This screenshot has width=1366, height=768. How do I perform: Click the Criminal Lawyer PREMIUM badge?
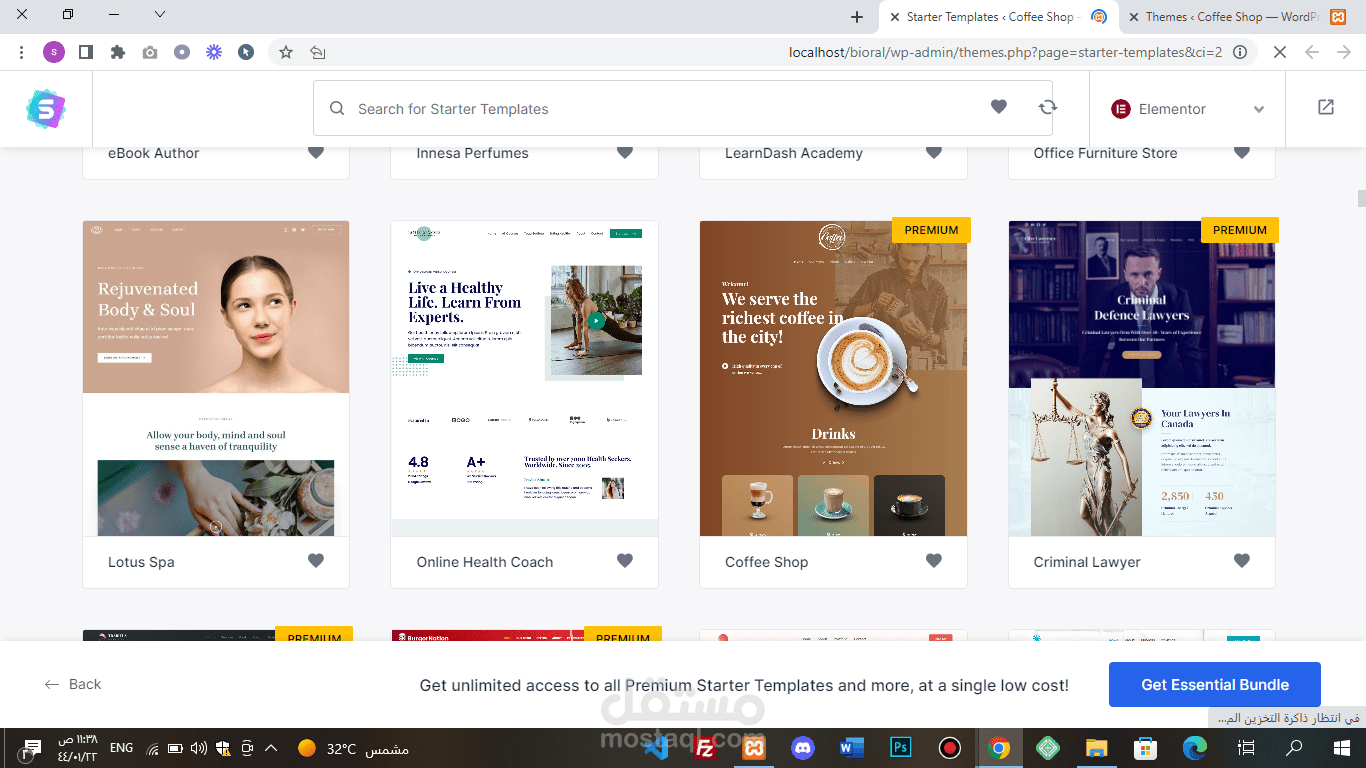1240,230
